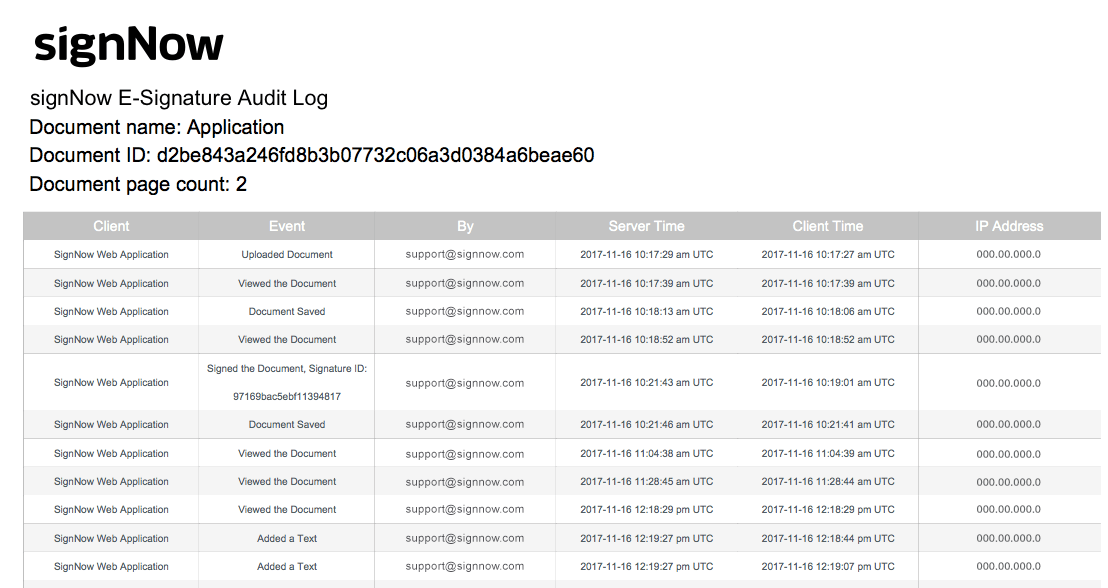This screenshot has width=1108, height=588.
Task: Click the Client column header
Action: click(x=111, y=226)
